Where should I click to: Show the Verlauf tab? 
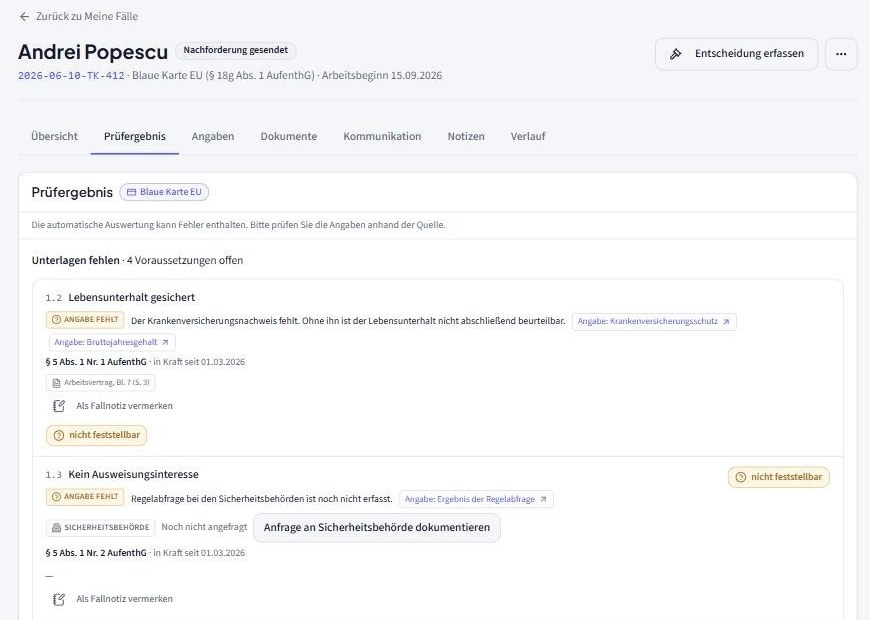[x=528, y=137]
